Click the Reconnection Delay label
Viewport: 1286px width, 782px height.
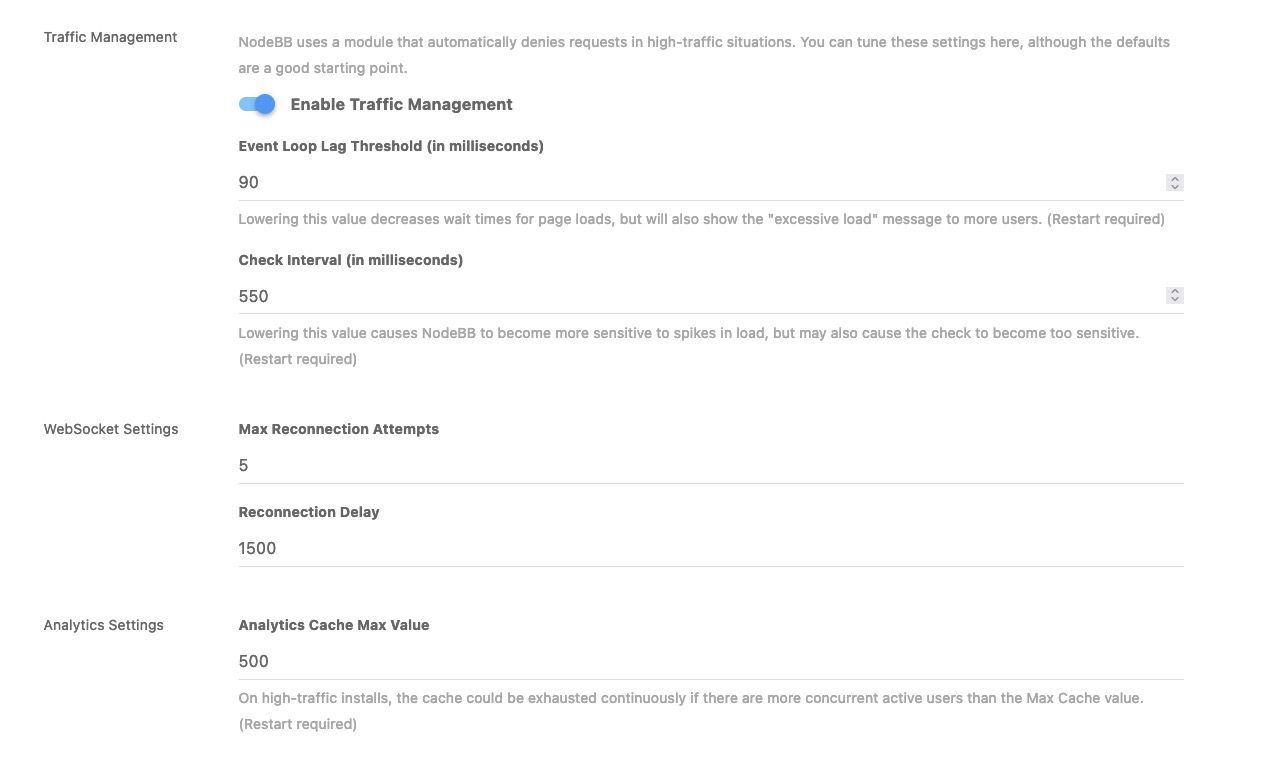[308, 512]
